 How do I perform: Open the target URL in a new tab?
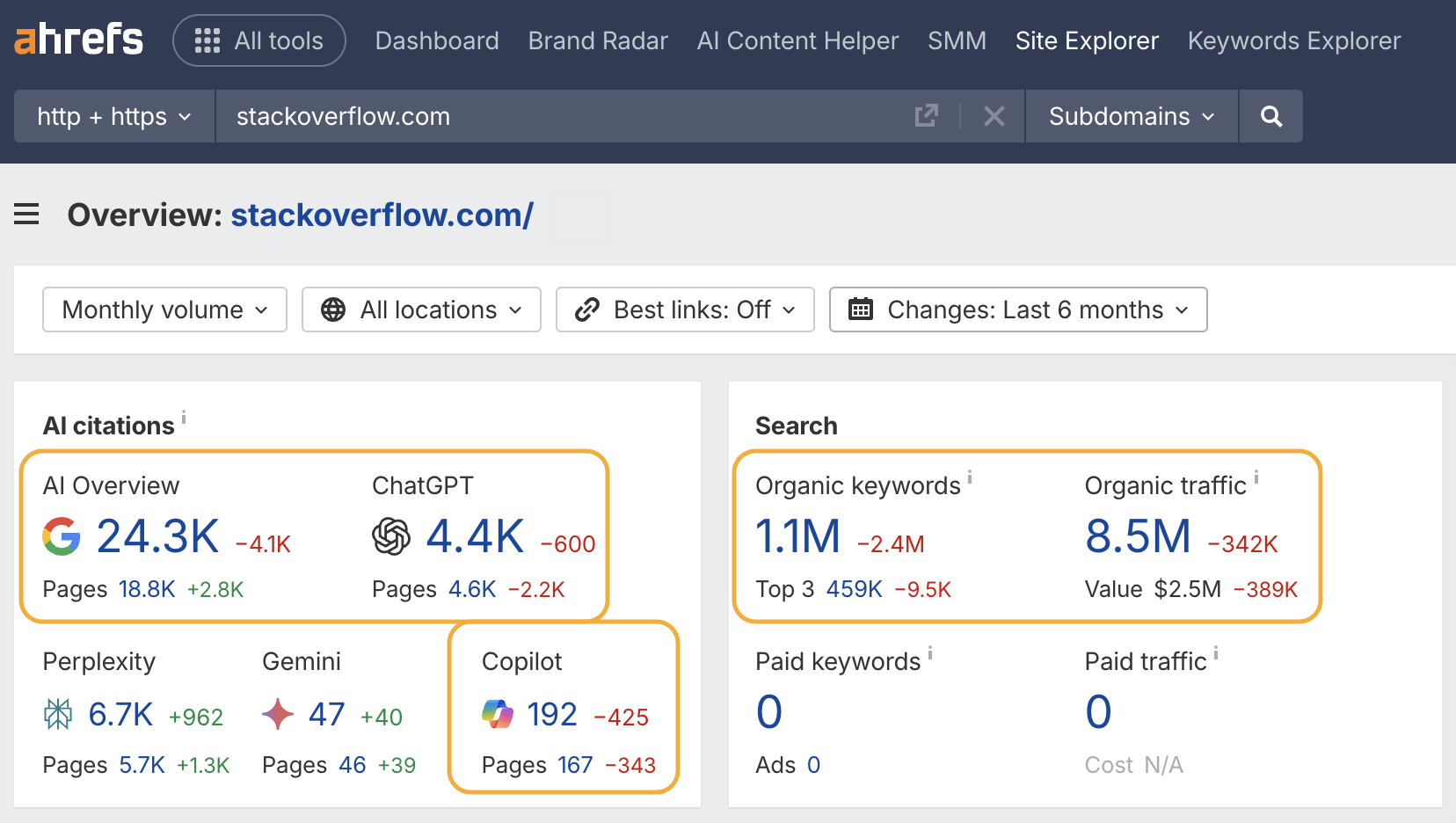click(x=926, y=115)
